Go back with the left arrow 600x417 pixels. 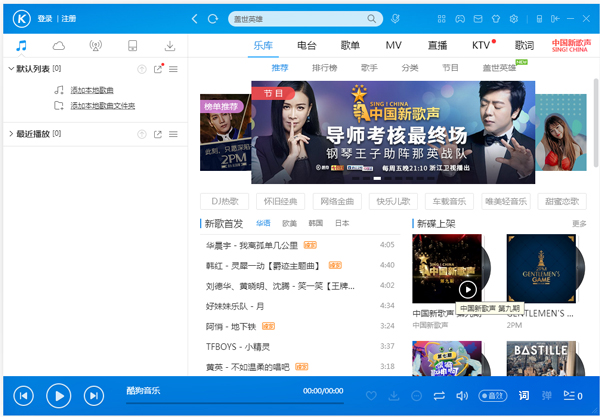[x=194, y=18]
